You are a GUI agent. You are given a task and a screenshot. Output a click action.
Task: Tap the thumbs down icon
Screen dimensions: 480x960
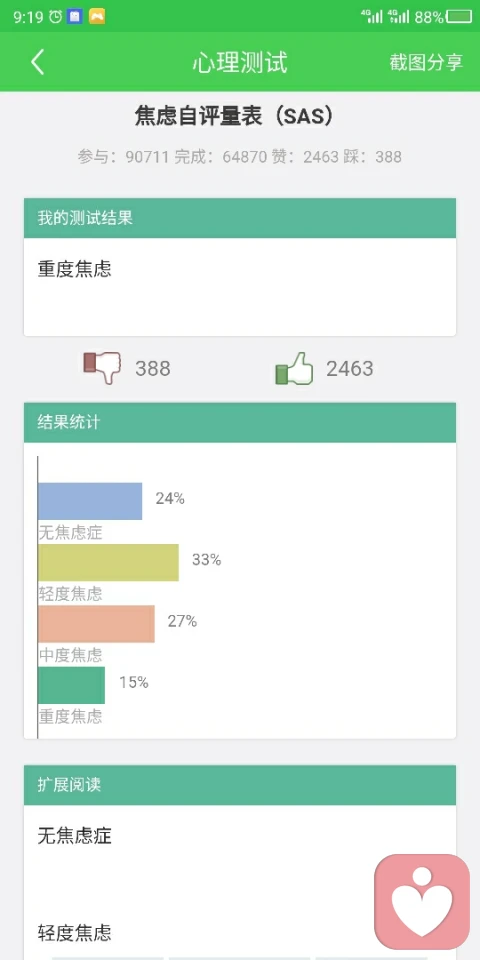102,367
